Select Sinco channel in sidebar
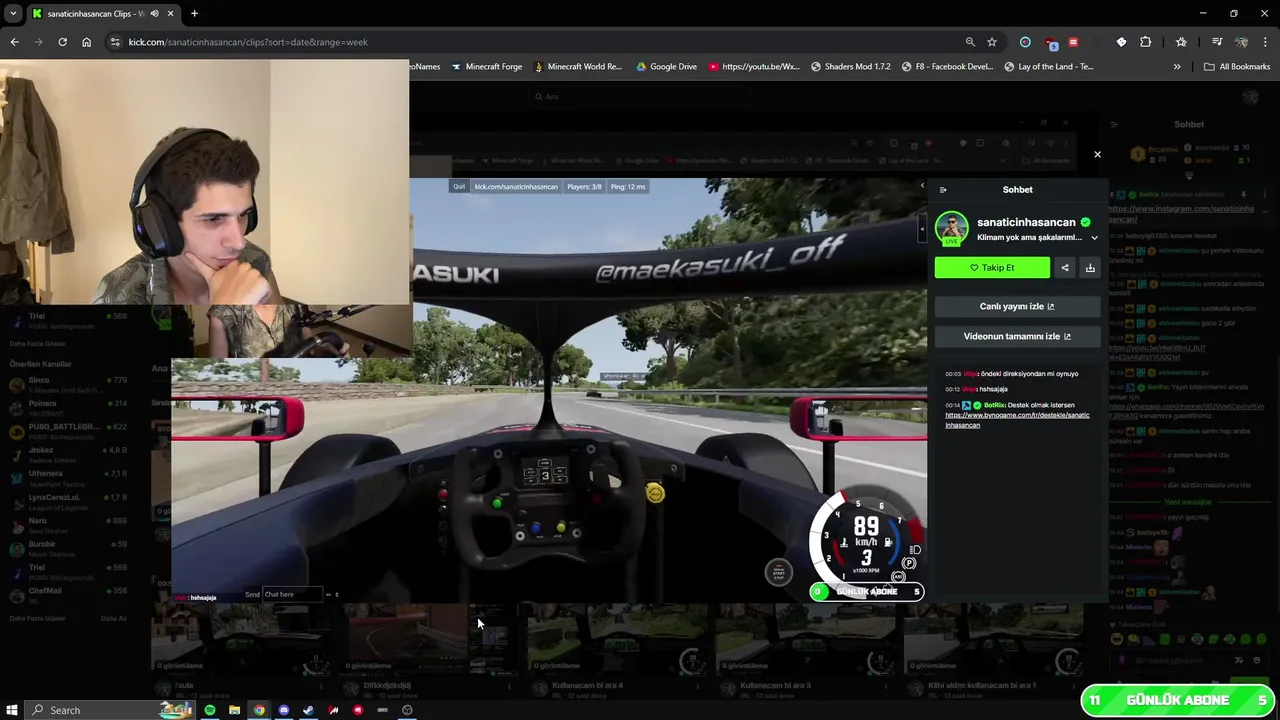 pos(68,384)
